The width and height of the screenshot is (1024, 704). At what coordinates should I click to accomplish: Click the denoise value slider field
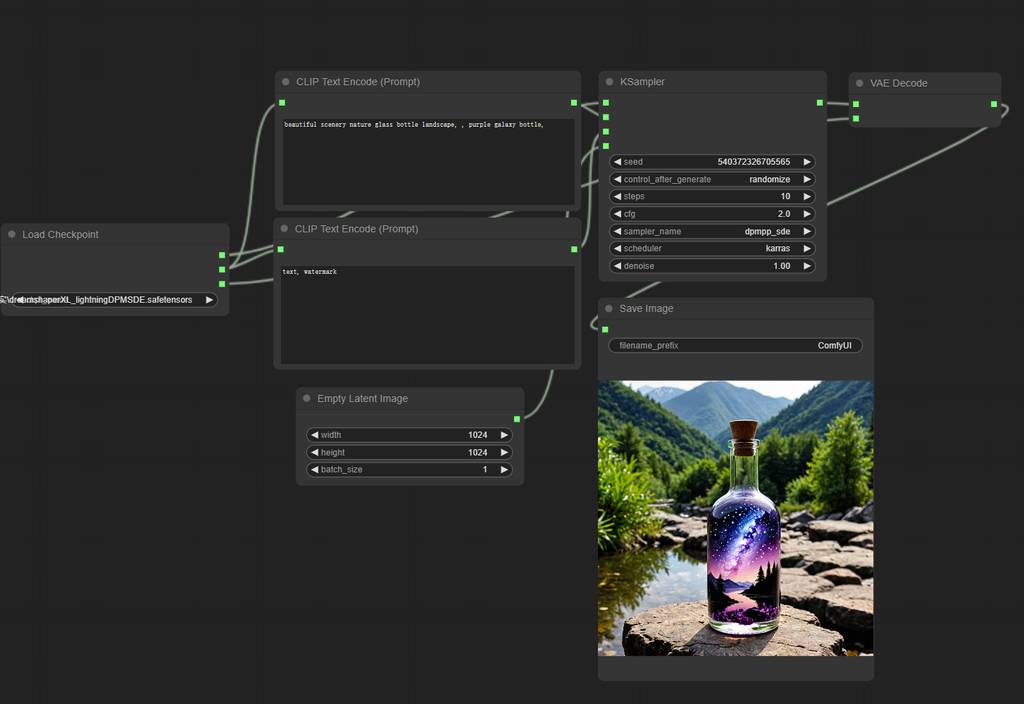[x=712, y=266]
